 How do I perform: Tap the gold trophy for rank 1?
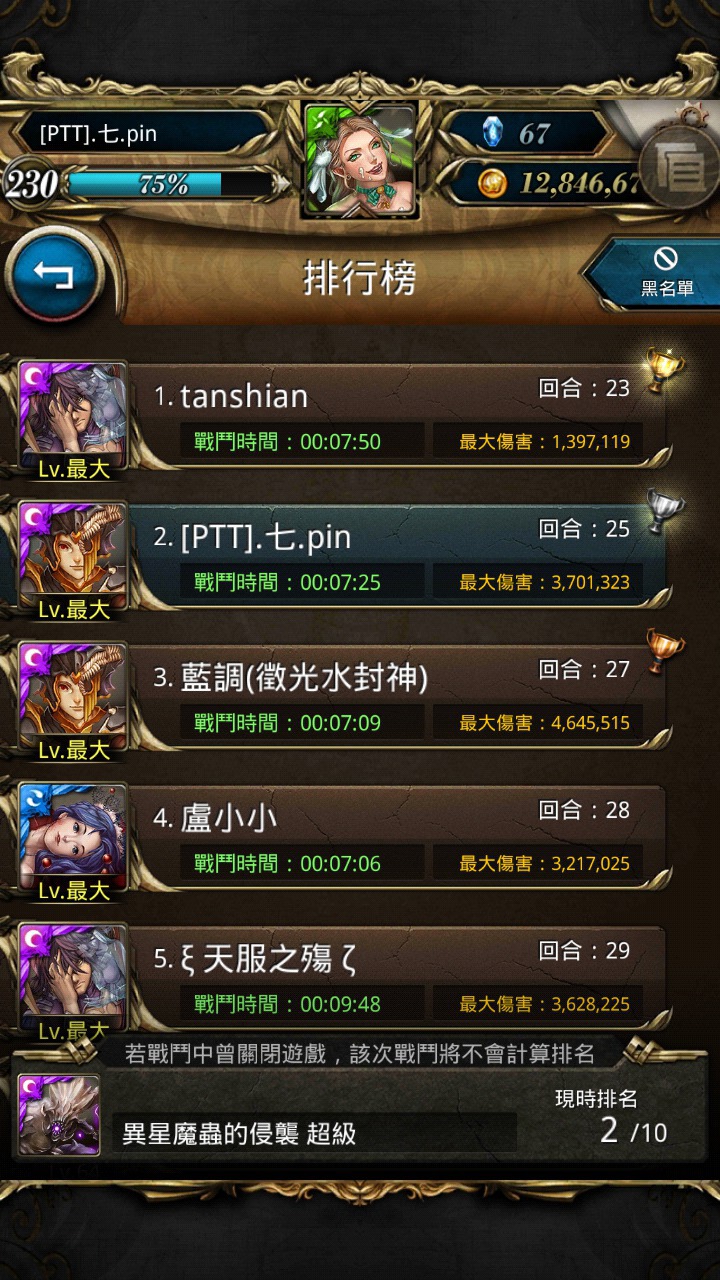(663, 368)
